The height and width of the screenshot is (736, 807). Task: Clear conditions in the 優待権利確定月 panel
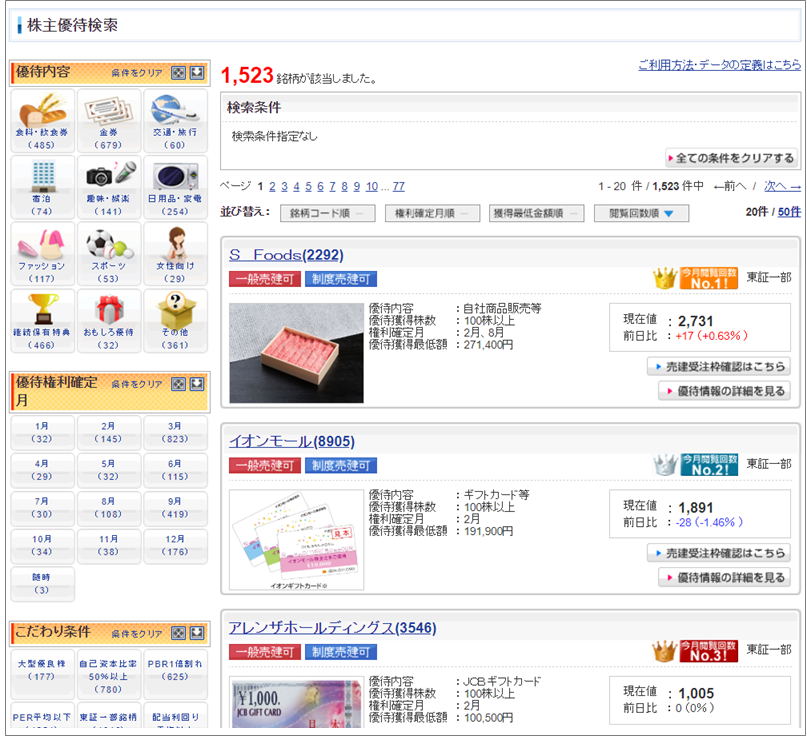coord(137,384)
